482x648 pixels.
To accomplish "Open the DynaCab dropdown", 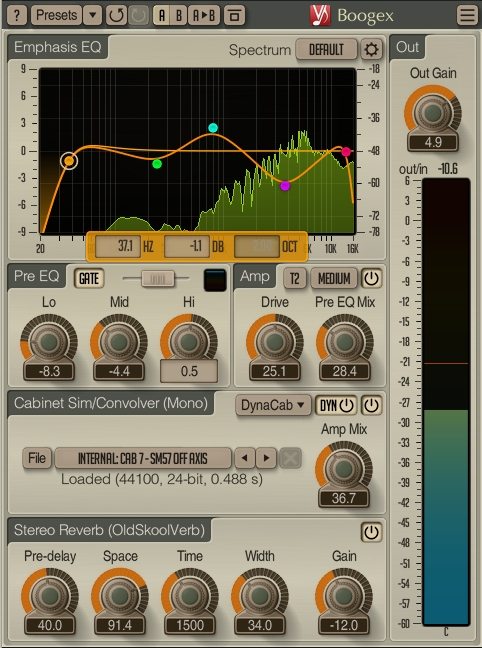I will (273, 405).
